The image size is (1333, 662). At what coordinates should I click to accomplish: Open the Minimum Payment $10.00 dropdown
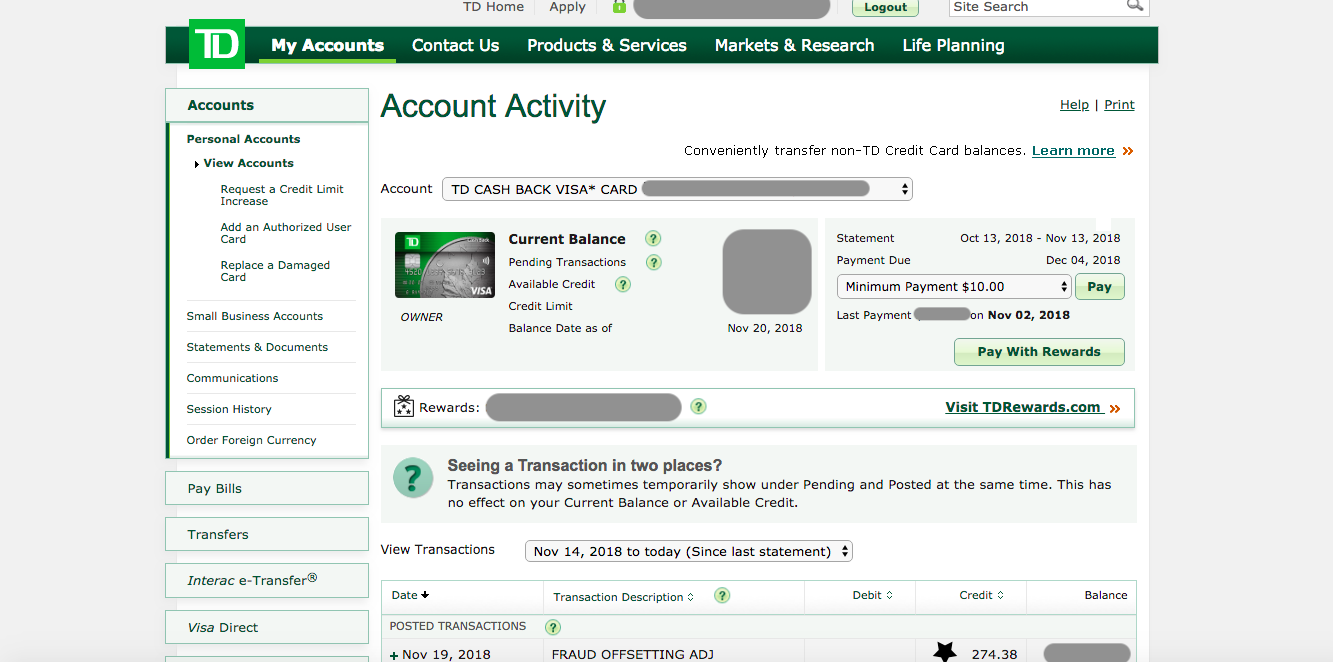954,287
